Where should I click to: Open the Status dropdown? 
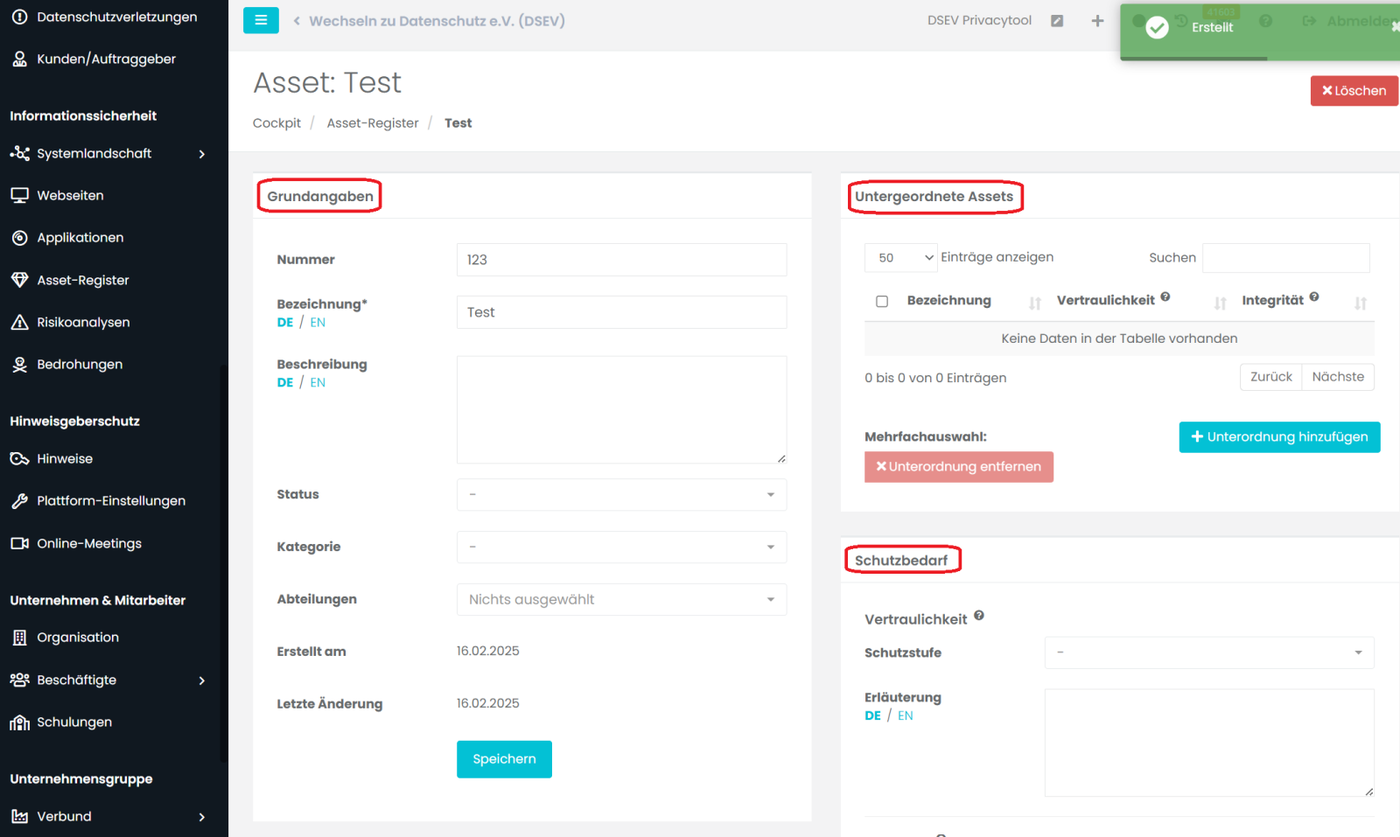(621, 494)
